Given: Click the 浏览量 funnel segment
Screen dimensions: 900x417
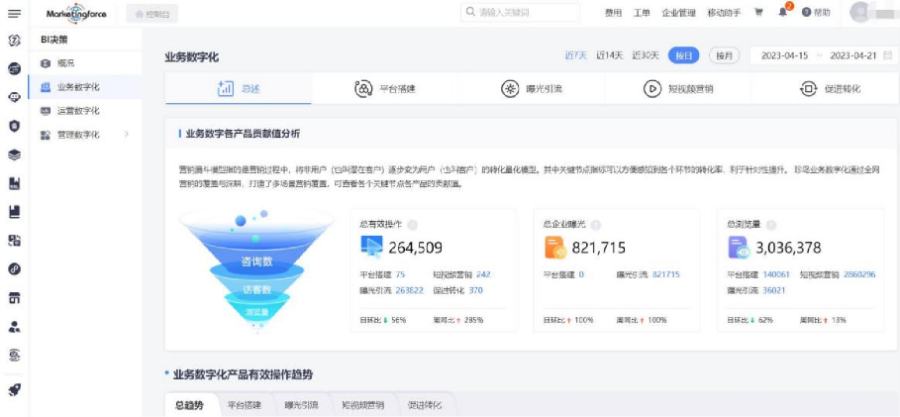Looking at the screenshot, I should point(258,311).
